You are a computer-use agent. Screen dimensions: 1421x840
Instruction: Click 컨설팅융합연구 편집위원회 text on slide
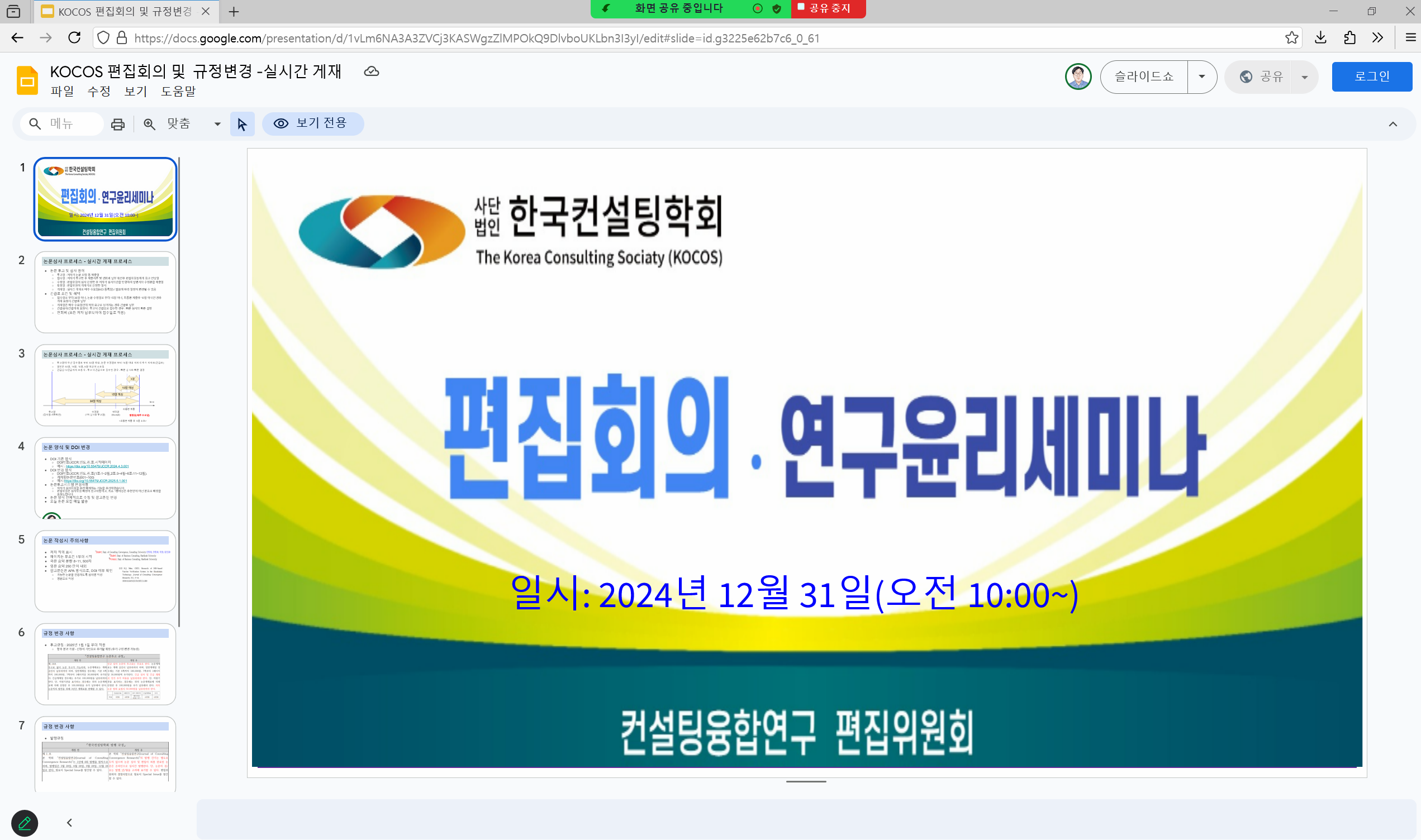[796, 732]
